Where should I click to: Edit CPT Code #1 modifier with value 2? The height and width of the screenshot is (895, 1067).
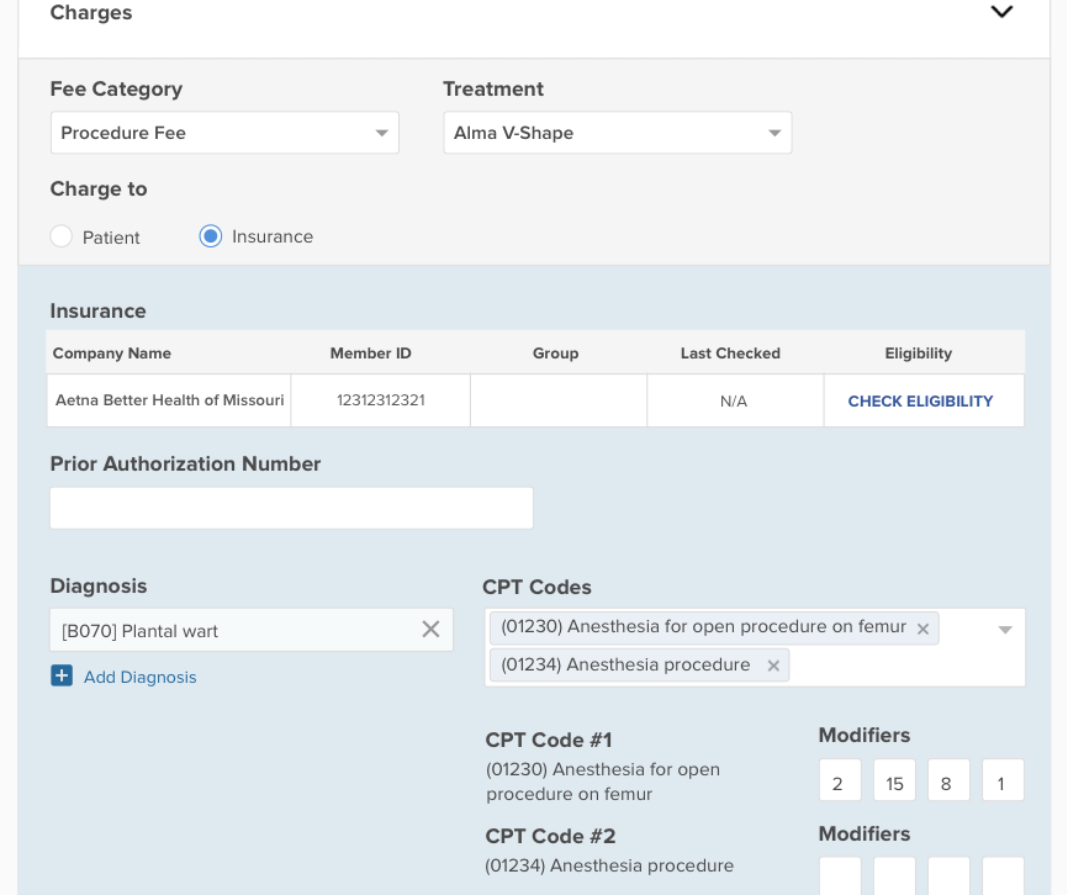click(840, 780)
